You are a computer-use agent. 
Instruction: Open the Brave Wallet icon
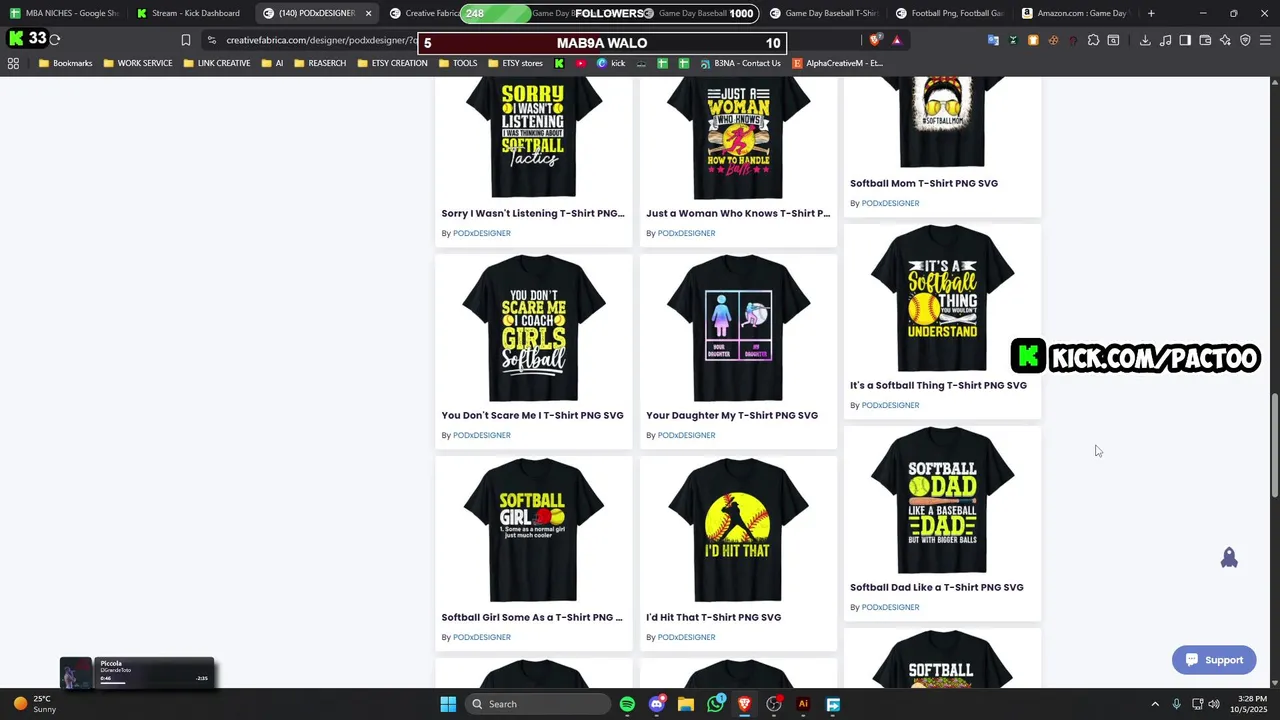(x=1205, y=40)
